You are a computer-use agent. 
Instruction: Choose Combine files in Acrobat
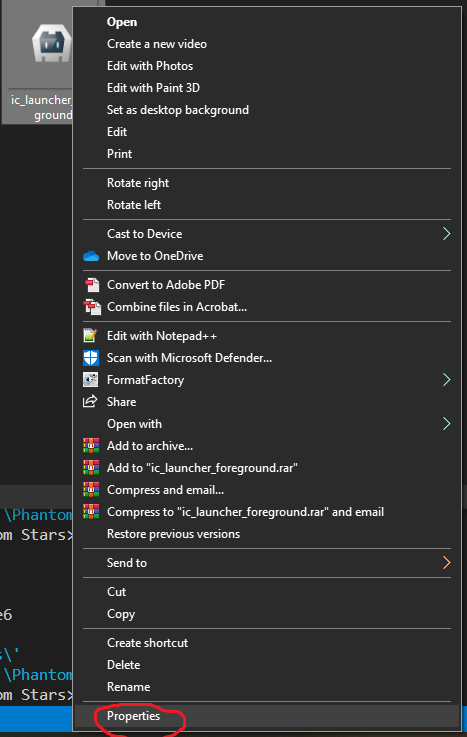pos(177,307)
